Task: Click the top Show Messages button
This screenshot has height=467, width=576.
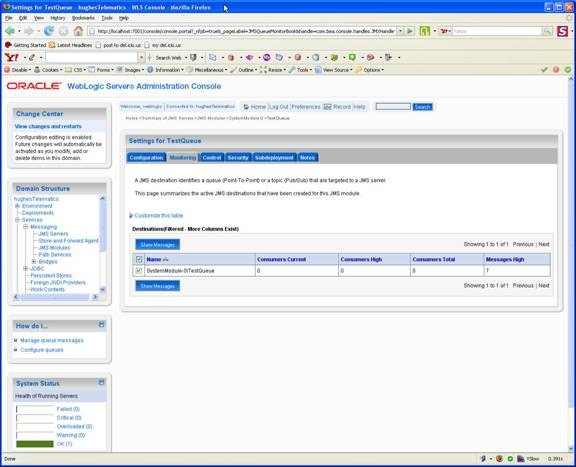Action: (x=158, y=245)
